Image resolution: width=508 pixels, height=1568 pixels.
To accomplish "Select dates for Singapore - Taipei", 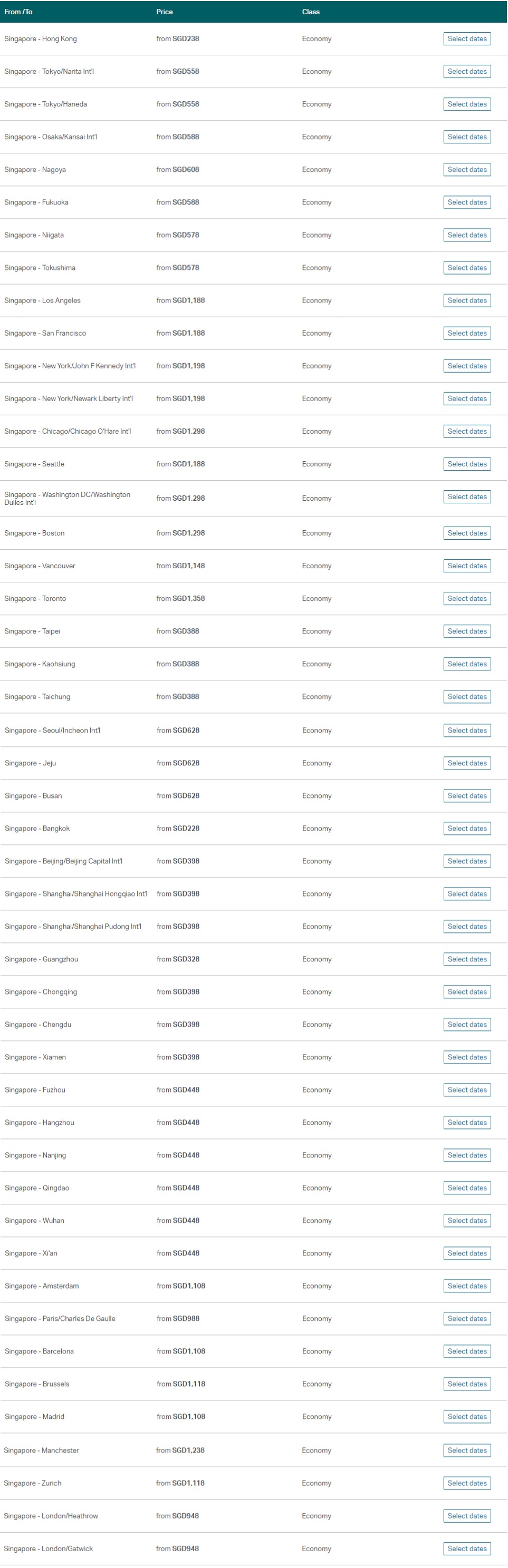I will point(466,631).
